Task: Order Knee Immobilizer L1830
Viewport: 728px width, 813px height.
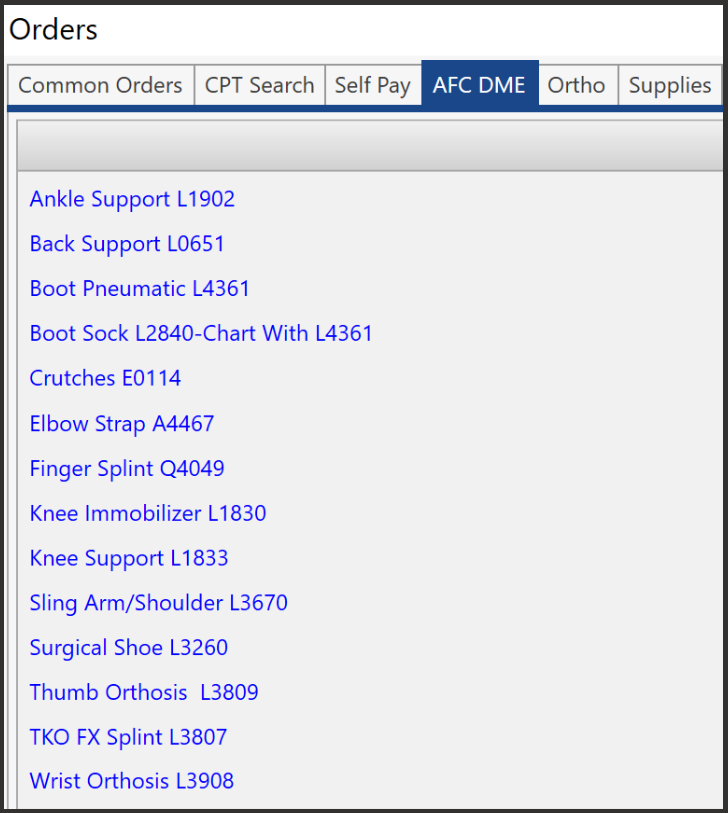Action: (x=148, y=514)
